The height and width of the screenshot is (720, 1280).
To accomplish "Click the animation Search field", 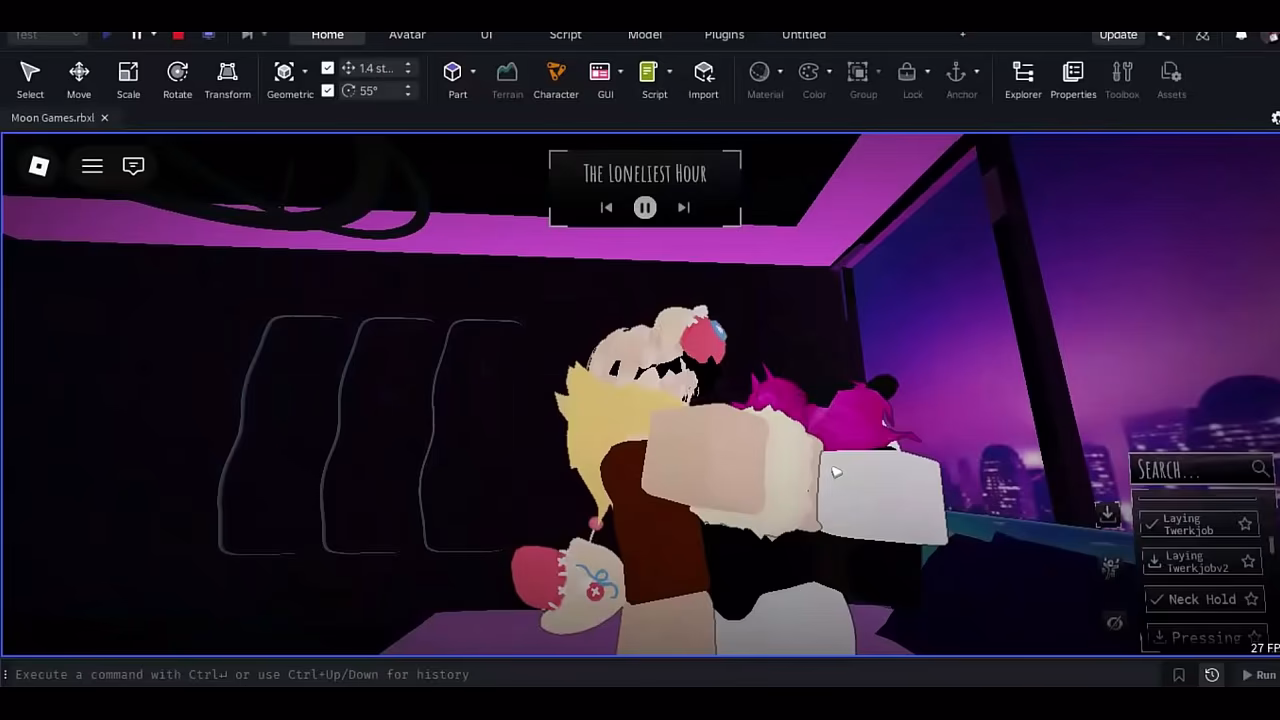I will tap(1195, 469).
